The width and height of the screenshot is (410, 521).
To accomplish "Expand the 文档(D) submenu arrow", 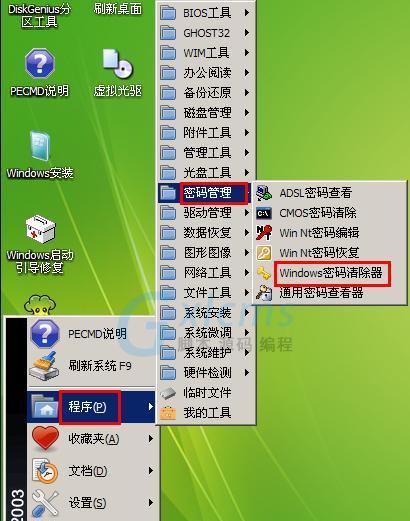I will (x=151, y=471).
